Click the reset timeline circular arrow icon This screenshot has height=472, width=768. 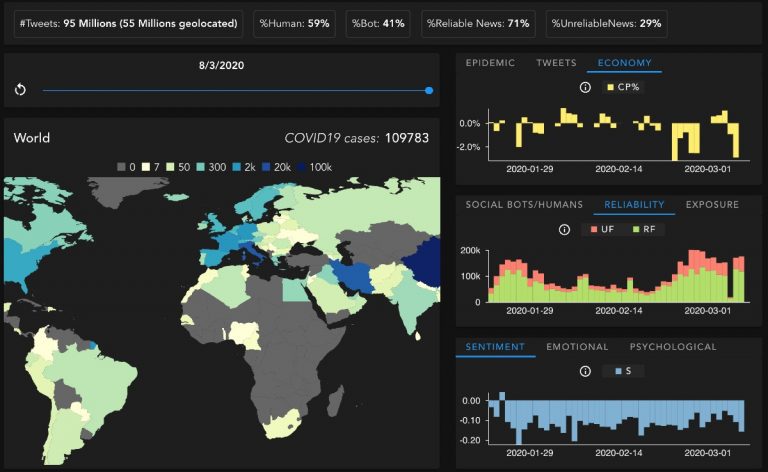pyautogui.click(x=20, y=90)
